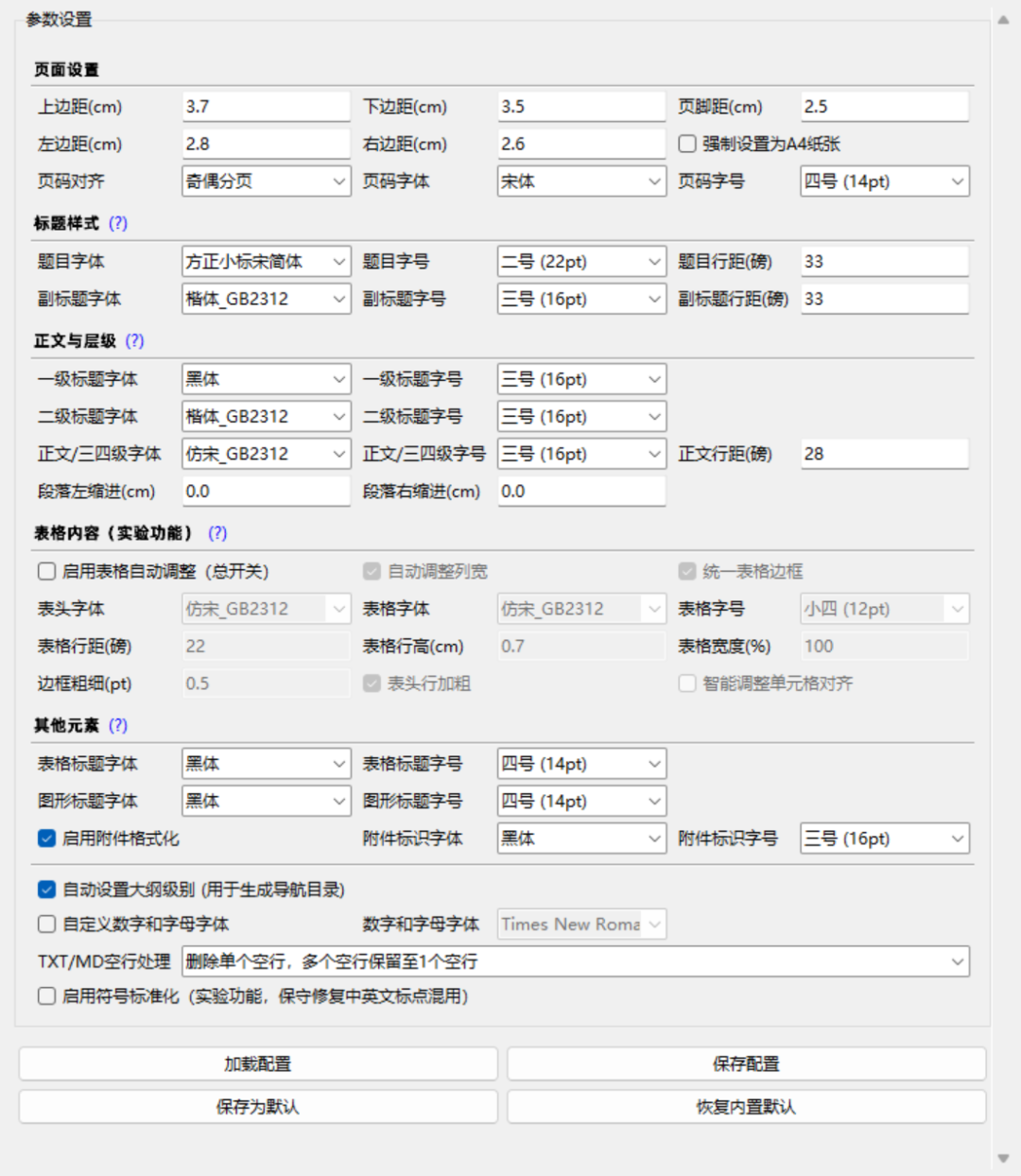The image size is (1021, 1176).
Task: Open the 一级标题字体 dropdown showing 黑体
Action: 267,379
